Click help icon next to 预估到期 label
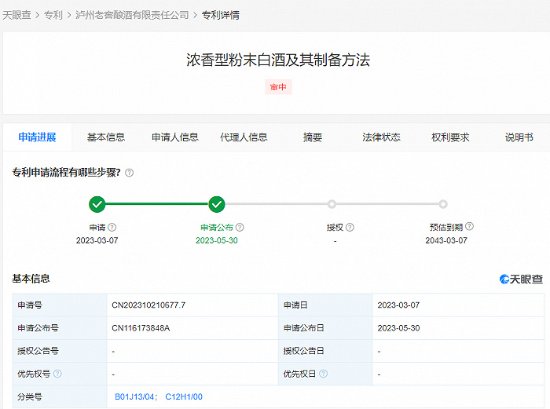This screenshot has width=550, height=409. 469,227
